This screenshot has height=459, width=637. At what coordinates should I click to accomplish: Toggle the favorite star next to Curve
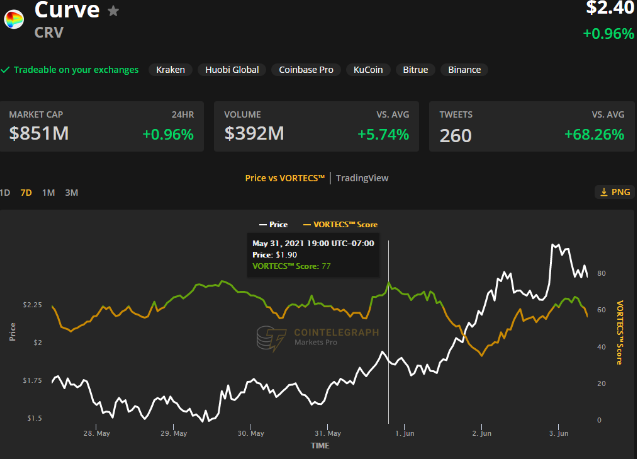[x=113, y=11]
